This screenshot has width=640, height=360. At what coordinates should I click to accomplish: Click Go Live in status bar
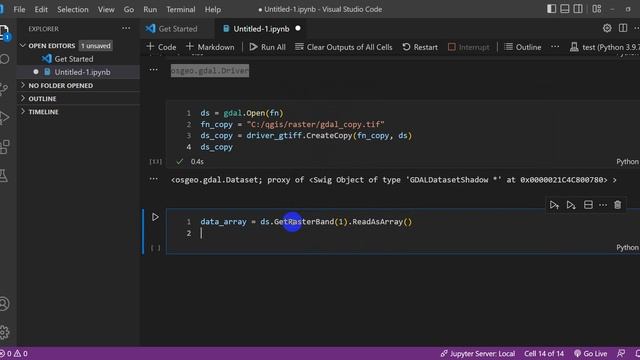point(591,353)
